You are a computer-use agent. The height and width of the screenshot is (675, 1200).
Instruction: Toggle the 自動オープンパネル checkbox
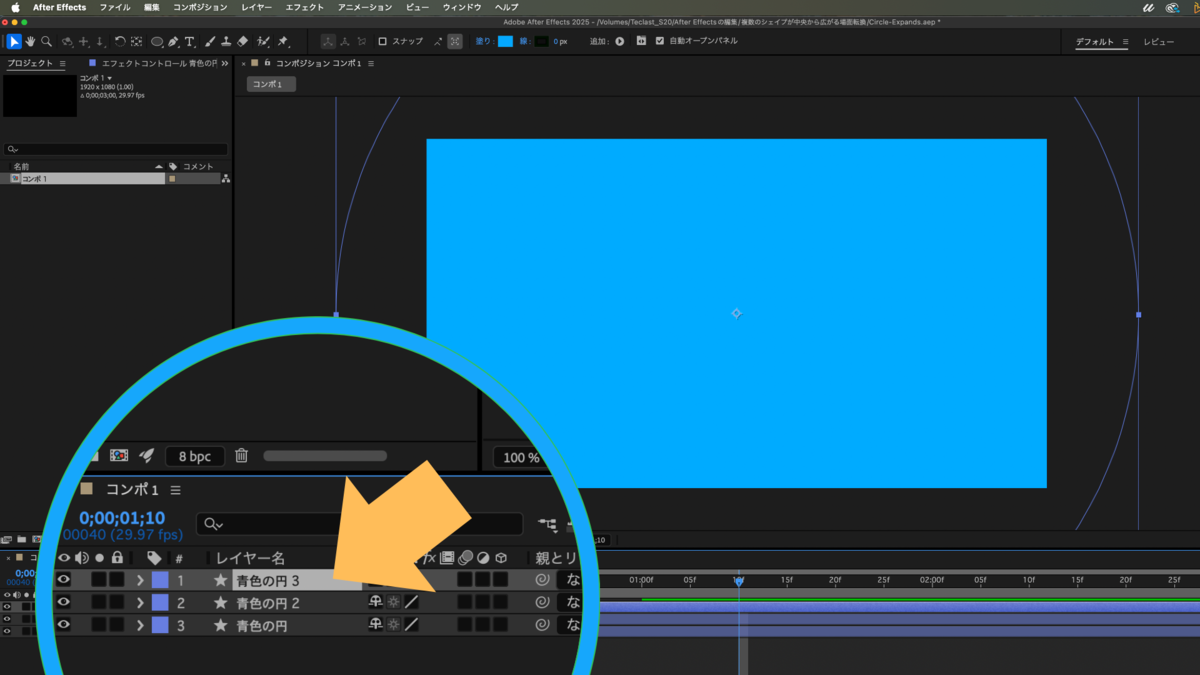point(659,41)
